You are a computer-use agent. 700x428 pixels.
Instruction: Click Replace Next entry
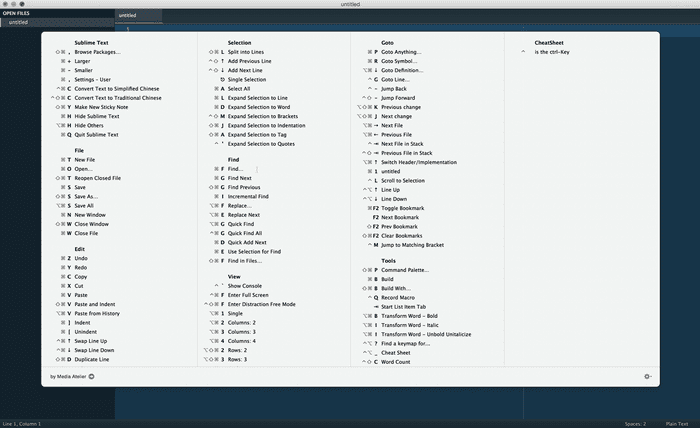tap(244, 215)
